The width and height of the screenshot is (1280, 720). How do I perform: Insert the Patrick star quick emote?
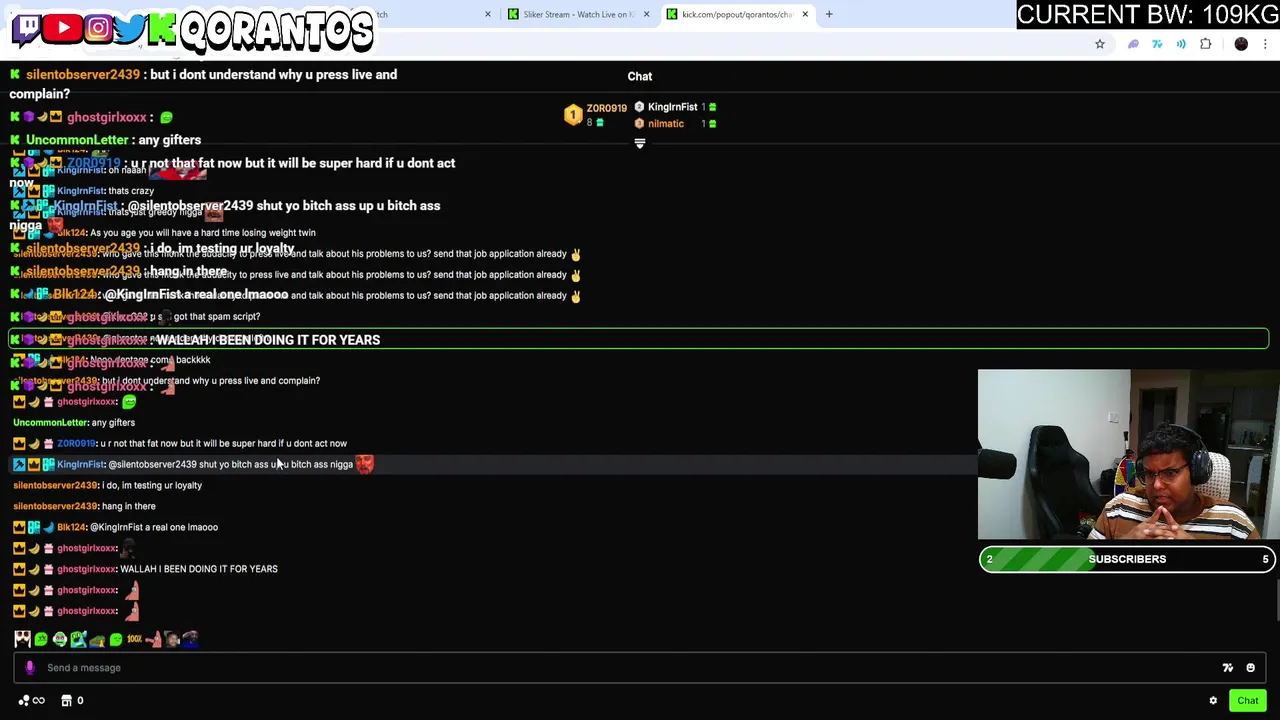(x=154, y=639)
